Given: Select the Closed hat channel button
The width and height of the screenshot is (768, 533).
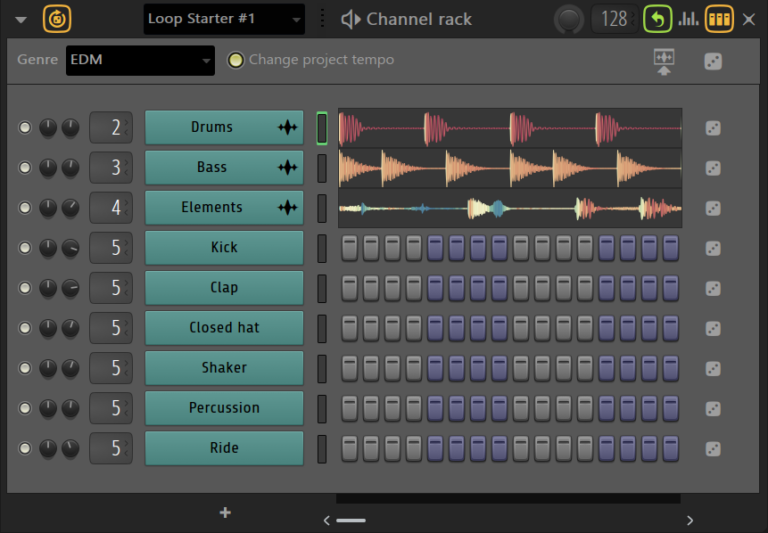Looking at the screenshot, I should point(224,328).
